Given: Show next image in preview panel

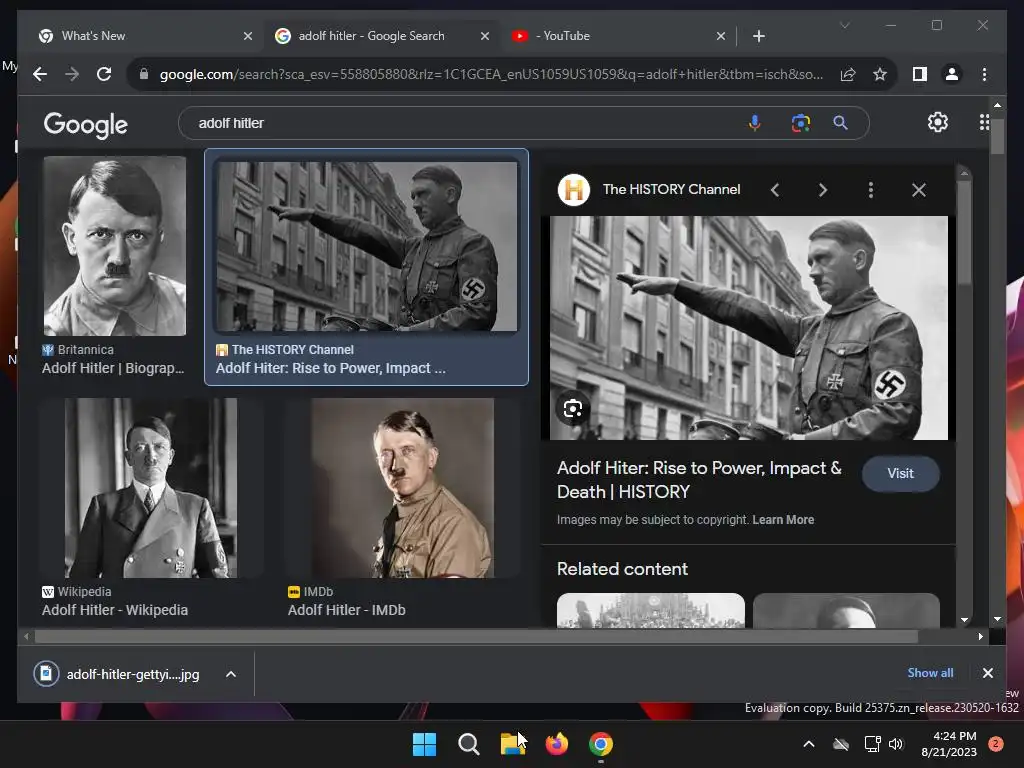Looking at the screenshot, I should click(x=823, y=190).
